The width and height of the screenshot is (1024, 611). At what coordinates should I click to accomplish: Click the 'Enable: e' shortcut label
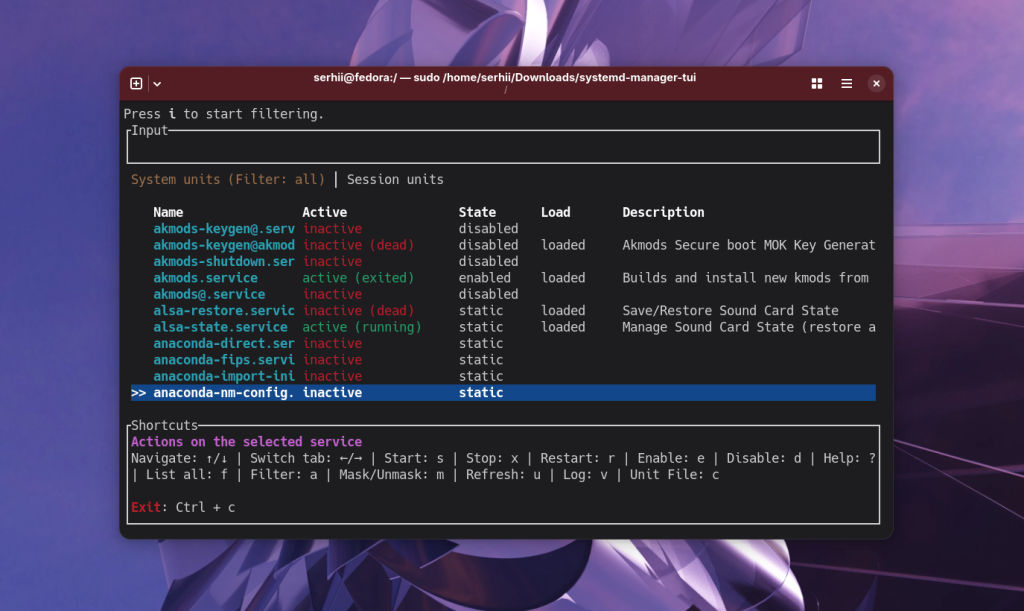(x=671, y=458)
